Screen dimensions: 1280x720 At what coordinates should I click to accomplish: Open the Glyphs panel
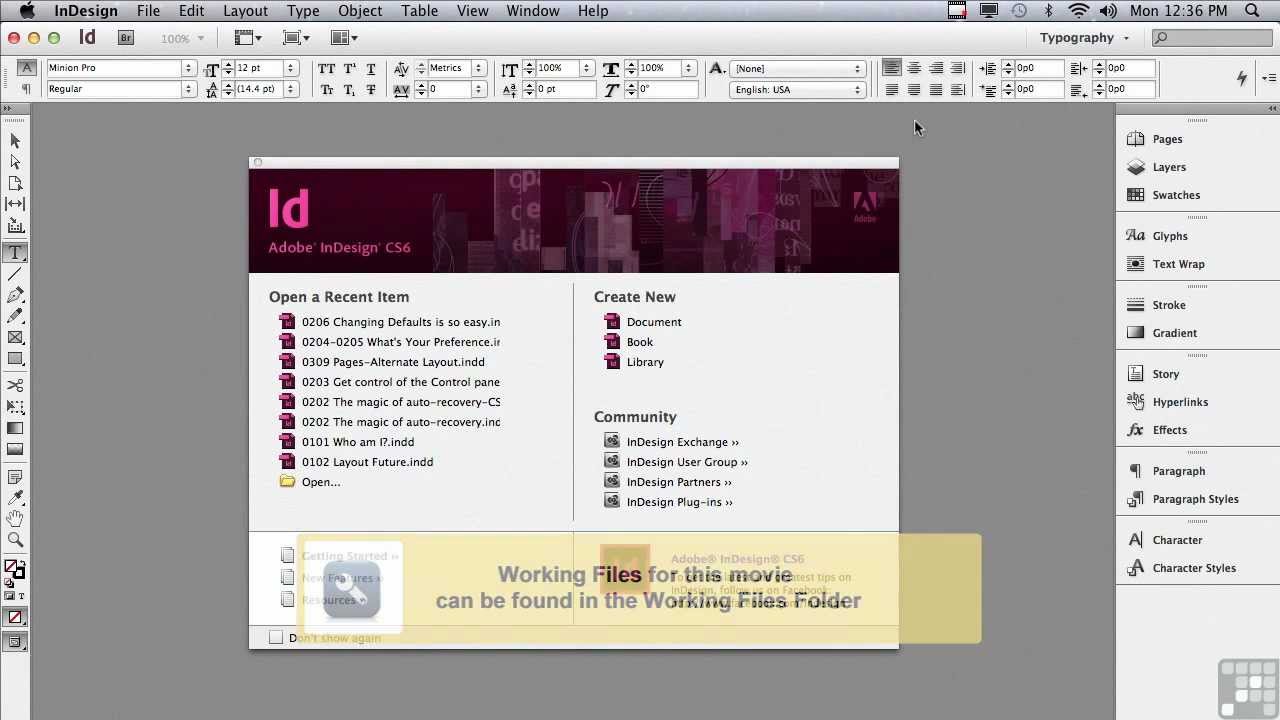click(1156, 236)
